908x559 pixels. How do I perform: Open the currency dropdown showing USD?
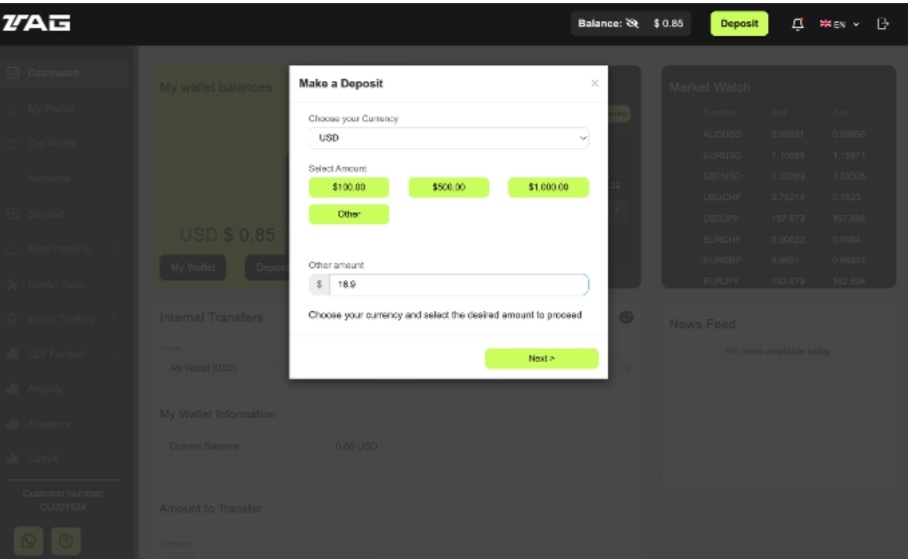coord(449,138)
